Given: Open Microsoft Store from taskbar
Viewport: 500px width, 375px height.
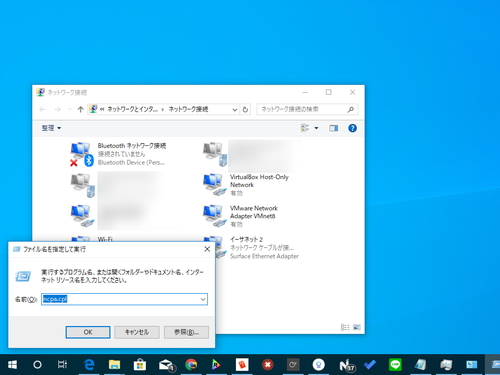Looking at the screenshot, I should click(x=140, y=365).
